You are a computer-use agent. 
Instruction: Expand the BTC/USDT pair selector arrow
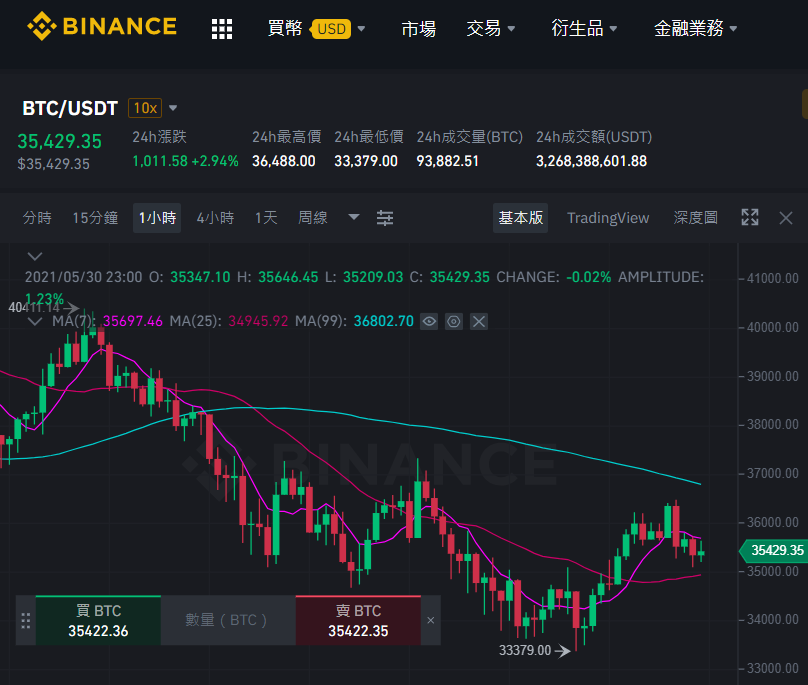pos(173,108)
